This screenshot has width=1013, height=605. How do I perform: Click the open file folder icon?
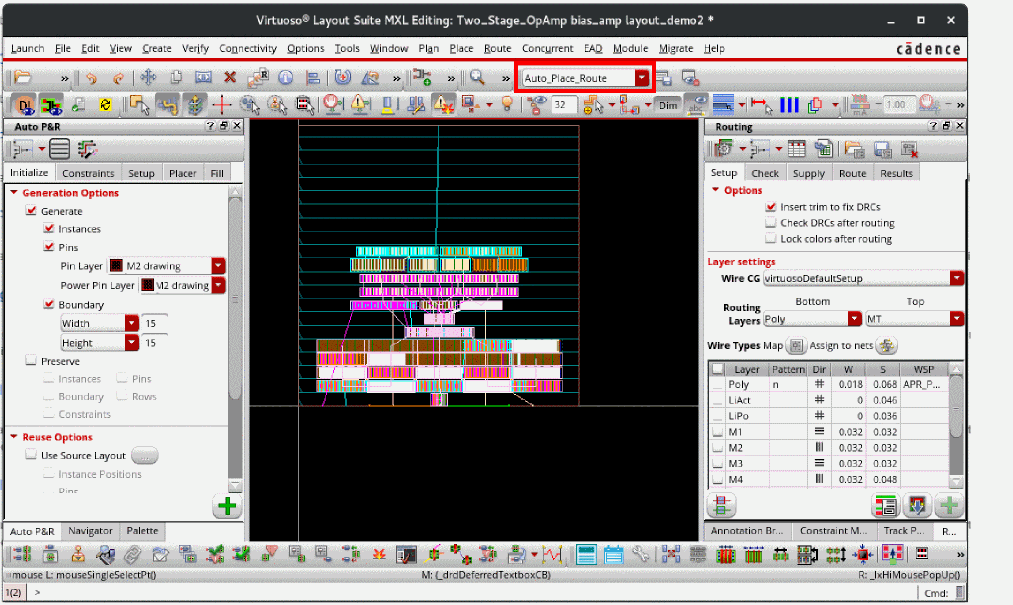22,78
